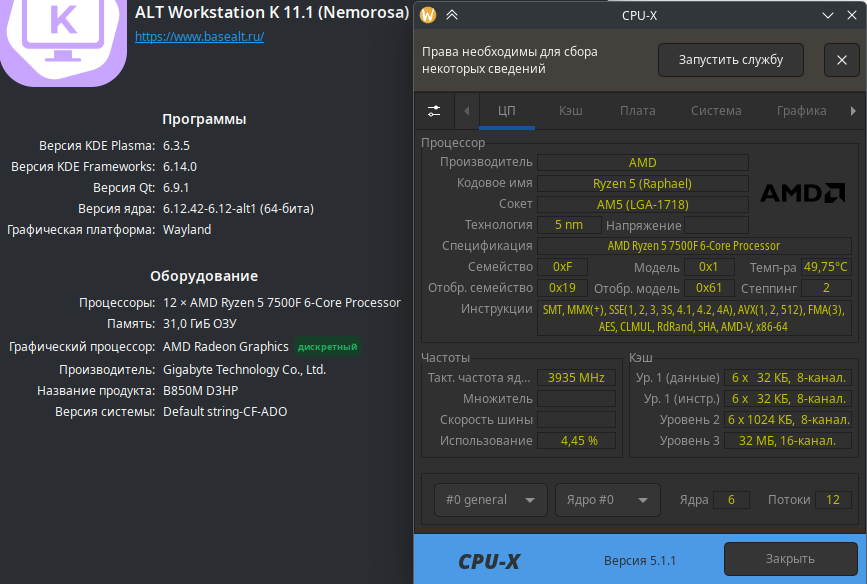The image size is (867, 584).
Task: Click the 31,0 ГиБ ОЗУ memory value
Action: [x=200, y=324]
